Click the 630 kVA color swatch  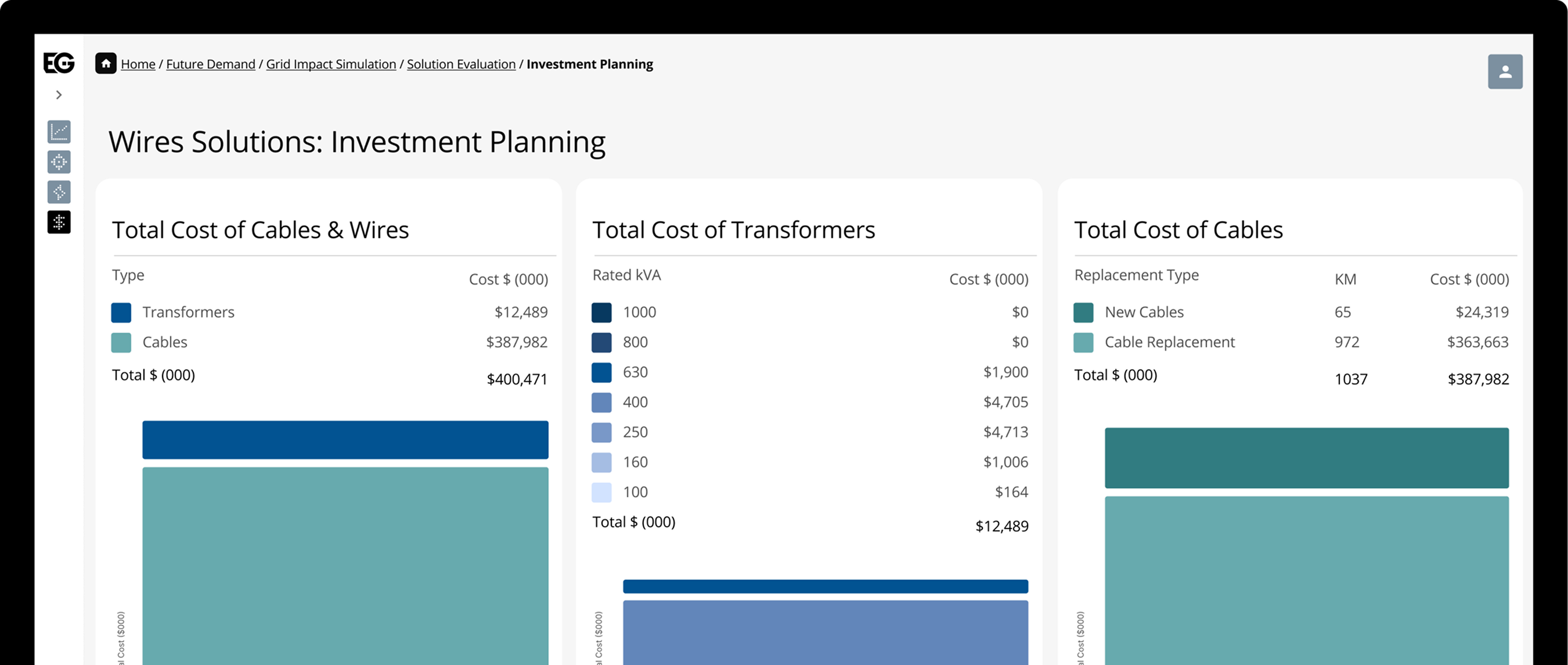point(601,372)
